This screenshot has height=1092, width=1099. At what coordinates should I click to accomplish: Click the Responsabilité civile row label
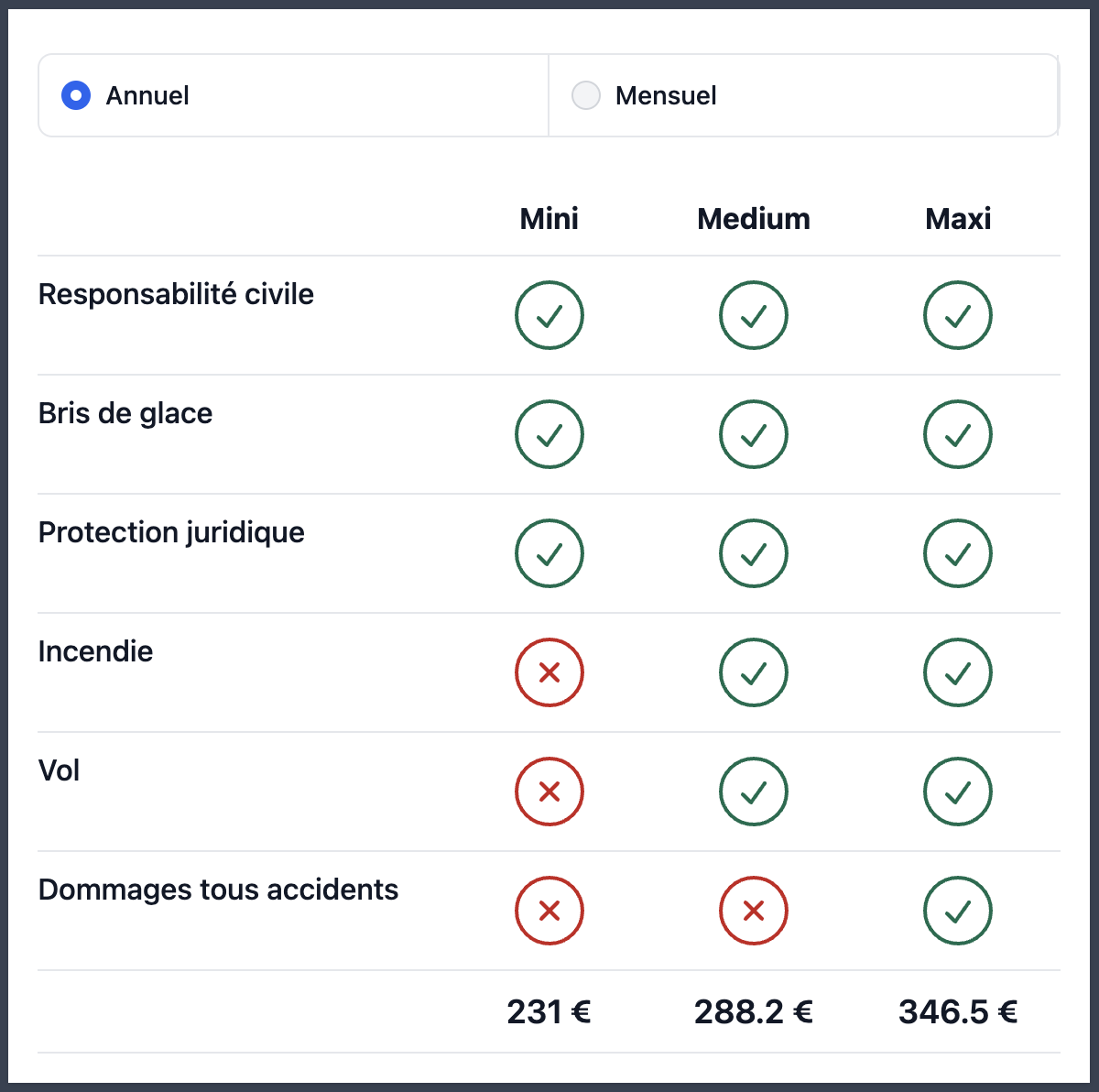176,294
